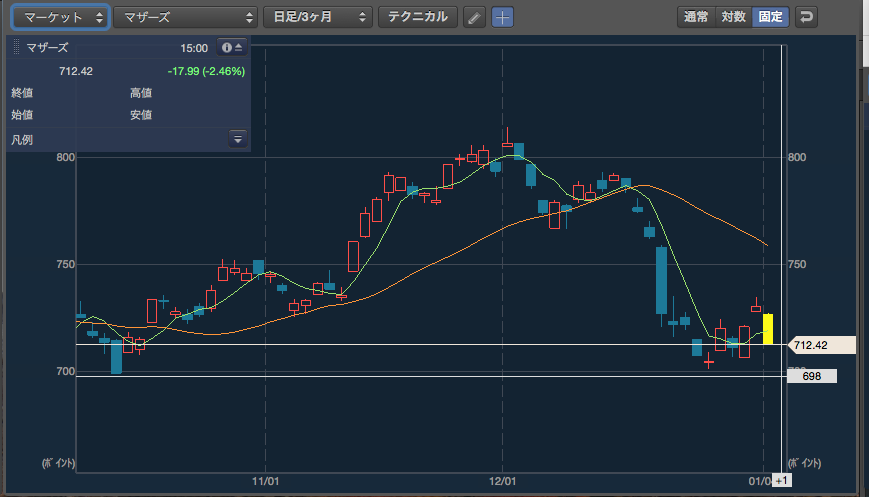
Task: Click the left axis 800 label
Action: pyautogui.click(x=65, y=157)
